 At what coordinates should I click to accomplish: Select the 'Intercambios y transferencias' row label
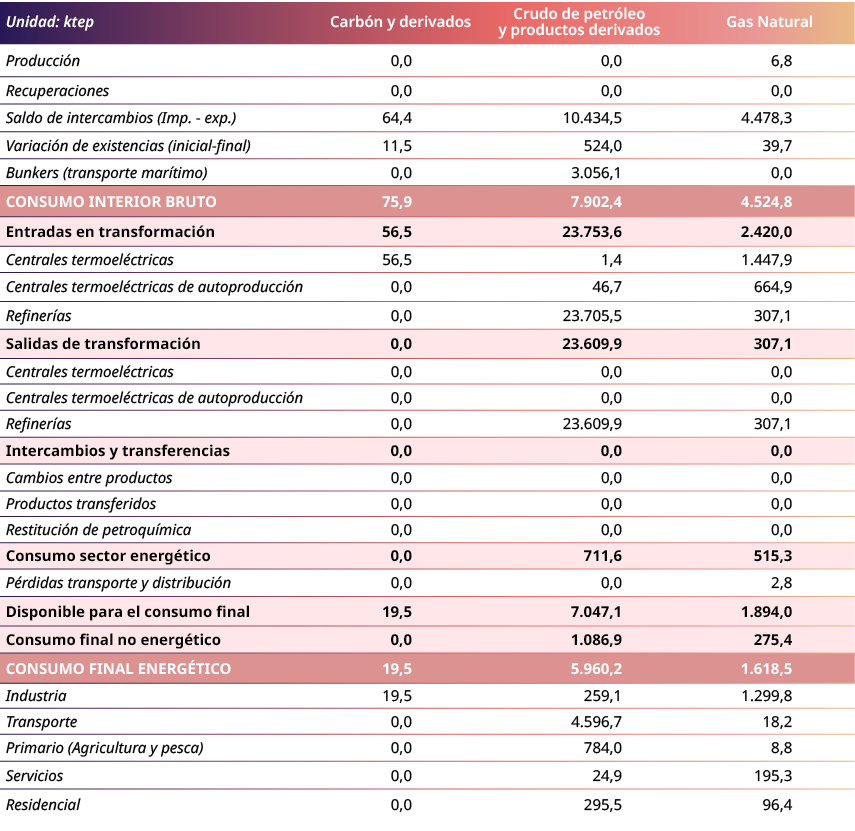117,451
